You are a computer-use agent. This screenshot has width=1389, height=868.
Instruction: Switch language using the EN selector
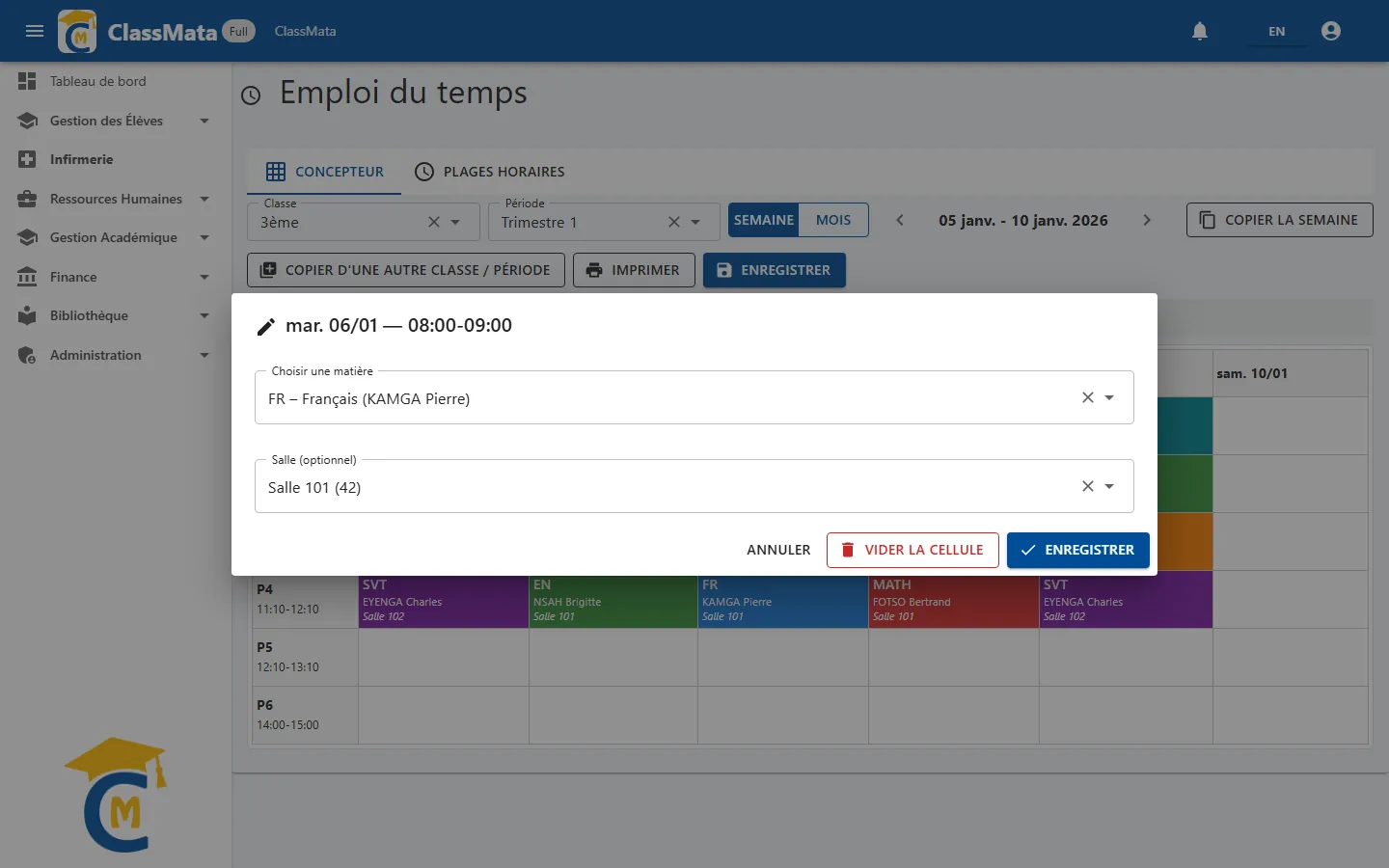[1276, 31]
